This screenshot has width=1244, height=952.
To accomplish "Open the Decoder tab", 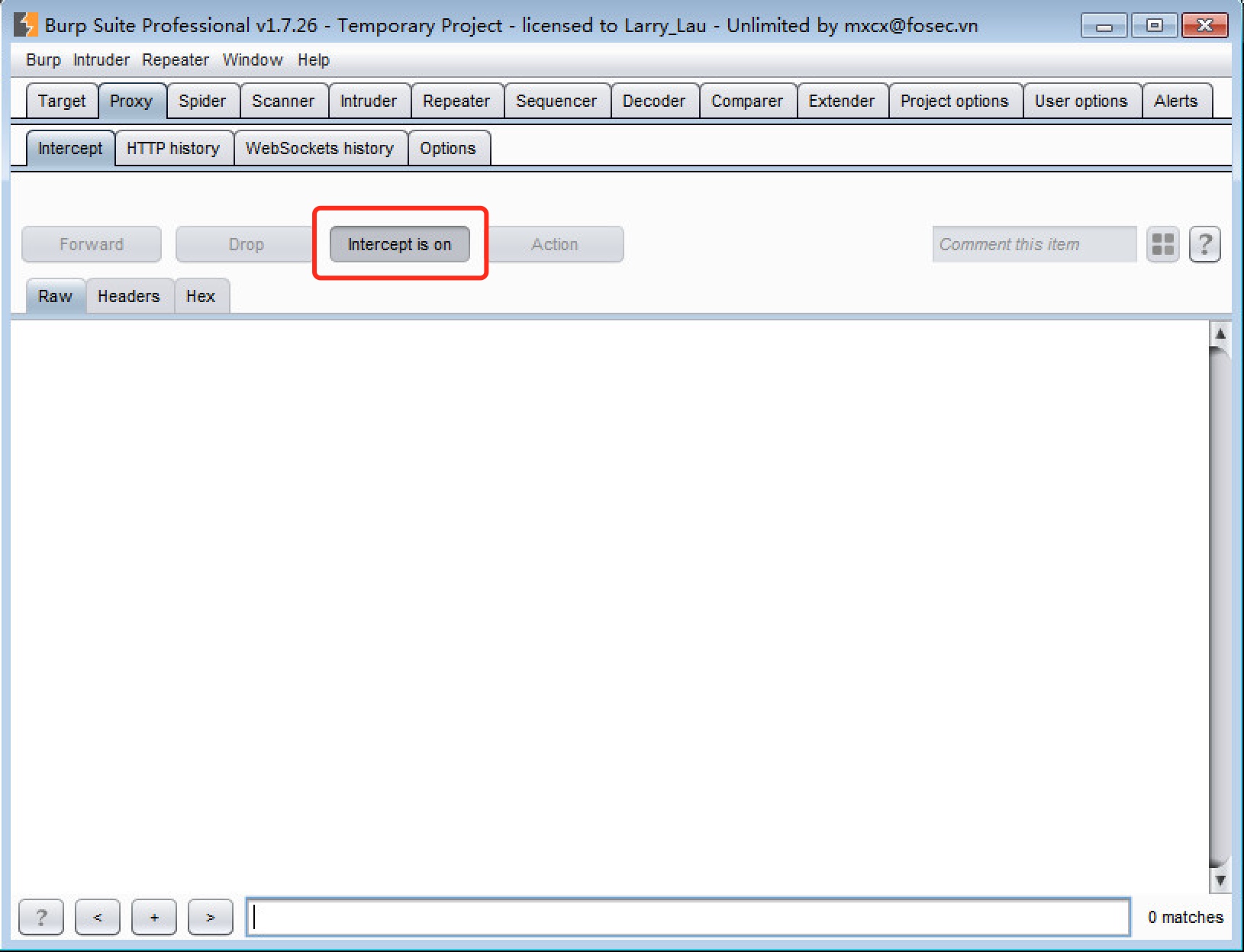I will point(654,101).
